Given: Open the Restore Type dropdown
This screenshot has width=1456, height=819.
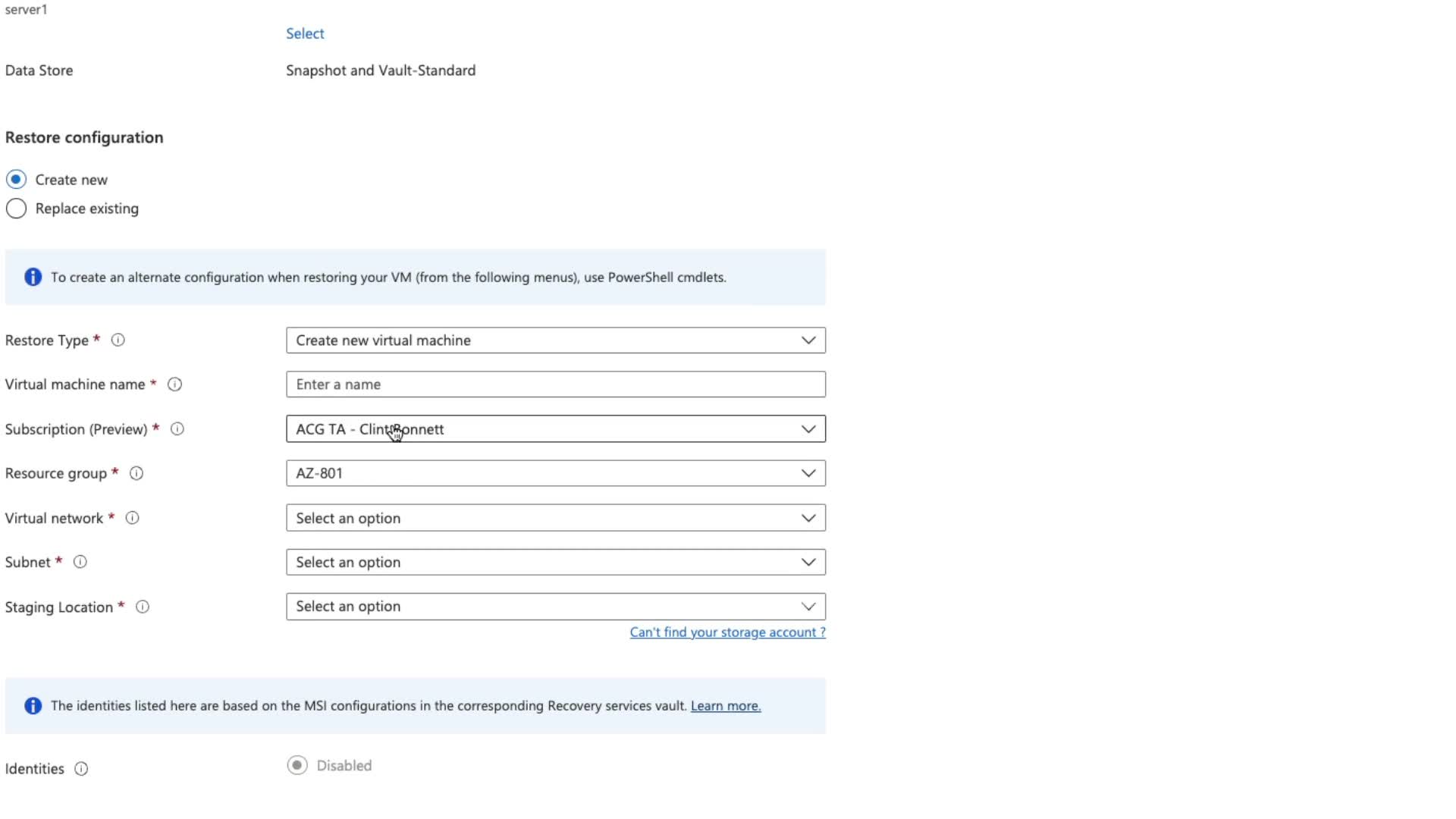Looking at the screenshot, I should tap(555, 340).
